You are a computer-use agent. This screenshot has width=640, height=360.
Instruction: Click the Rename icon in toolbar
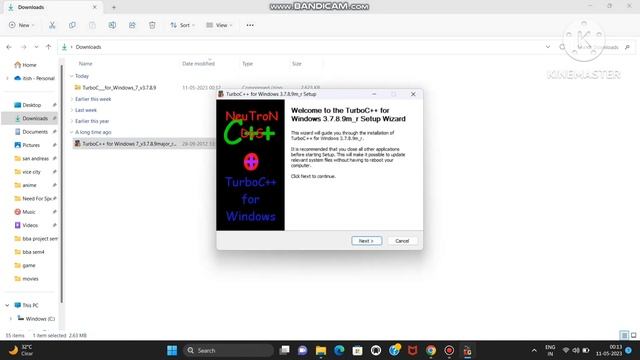[x=112, y=25]
